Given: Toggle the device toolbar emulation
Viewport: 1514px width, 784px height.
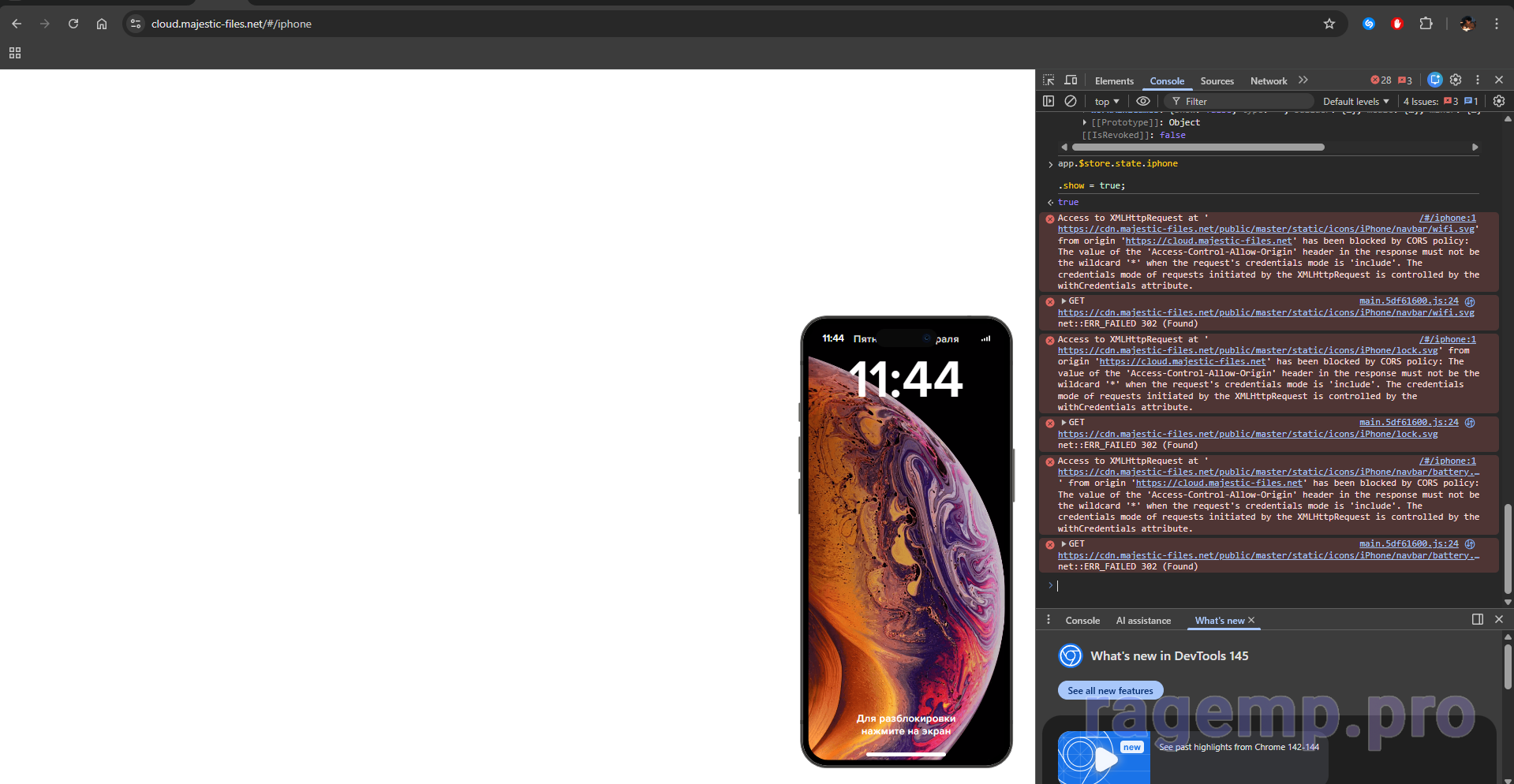Looking at the screenshot, I should 1071,80.
